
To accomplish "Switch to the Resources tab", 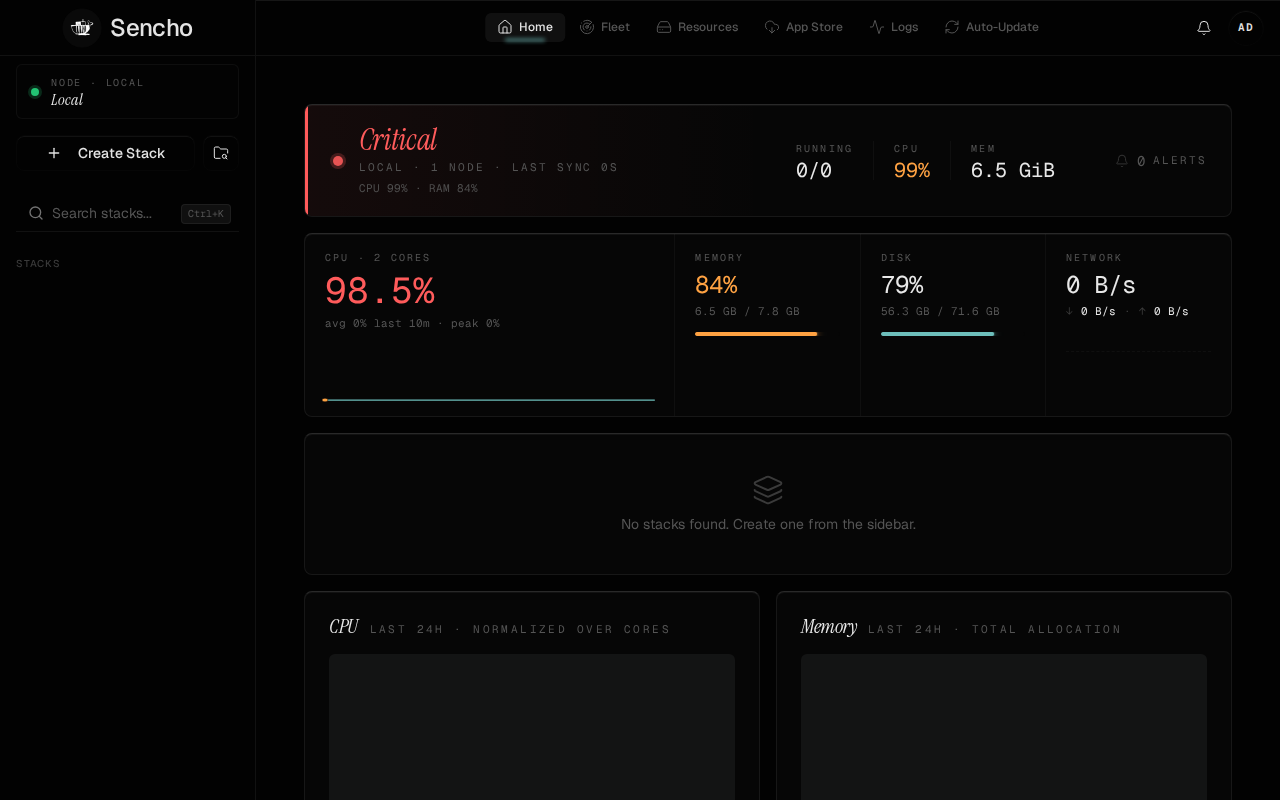I will pyautogui.click(x=697, y=27).
